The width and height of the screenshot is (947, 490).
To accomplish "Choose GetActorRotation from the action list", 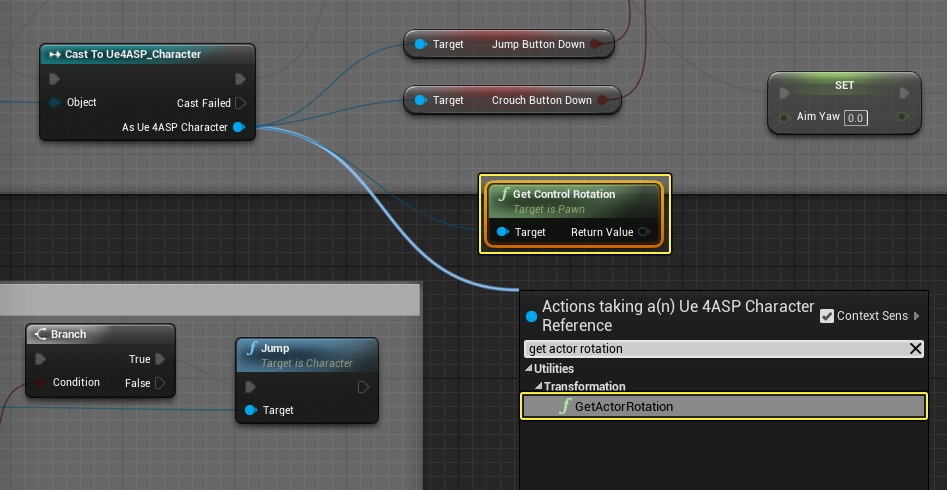I will pos(723,406).
